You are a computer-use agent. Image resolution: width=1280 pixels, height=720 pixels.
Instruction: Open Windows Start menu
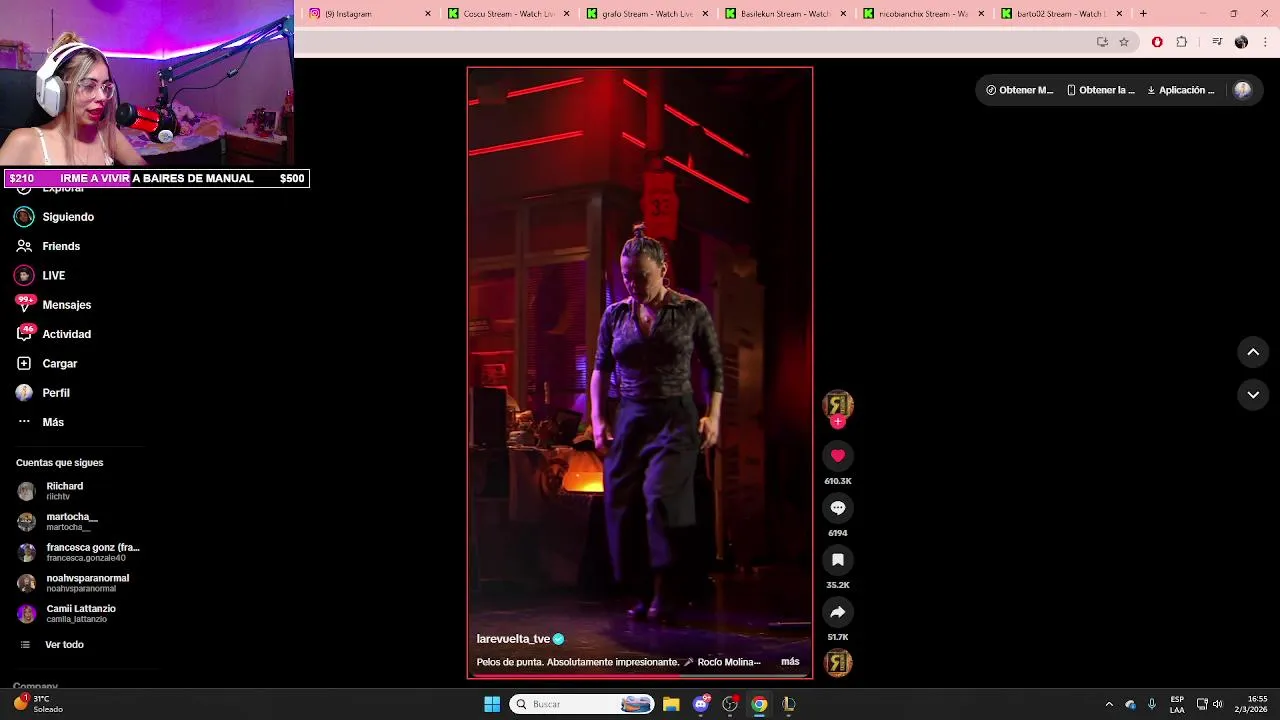492,704
